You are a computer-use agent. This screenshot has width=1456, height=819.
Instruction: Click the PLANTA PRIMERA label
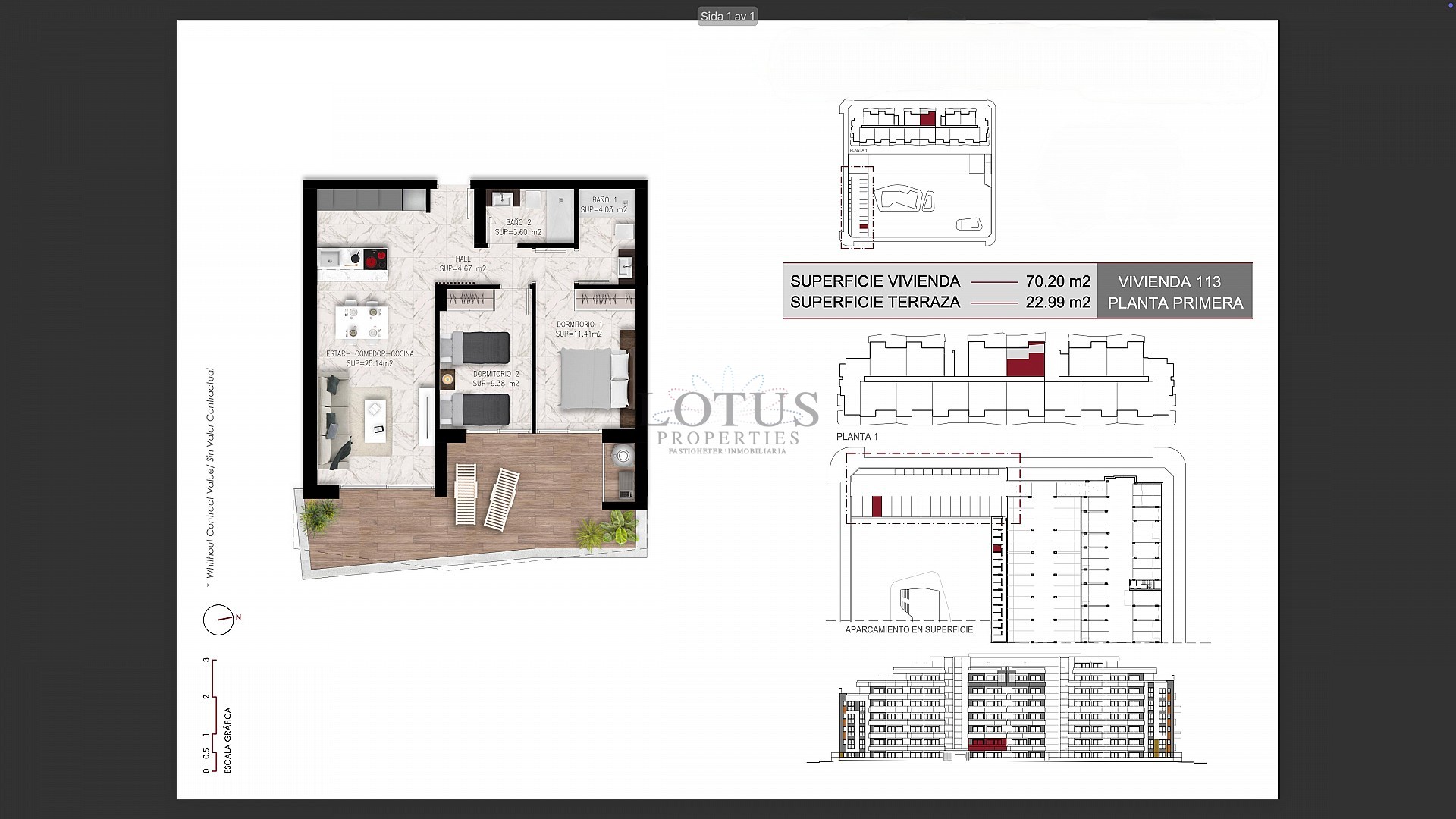1175,303
